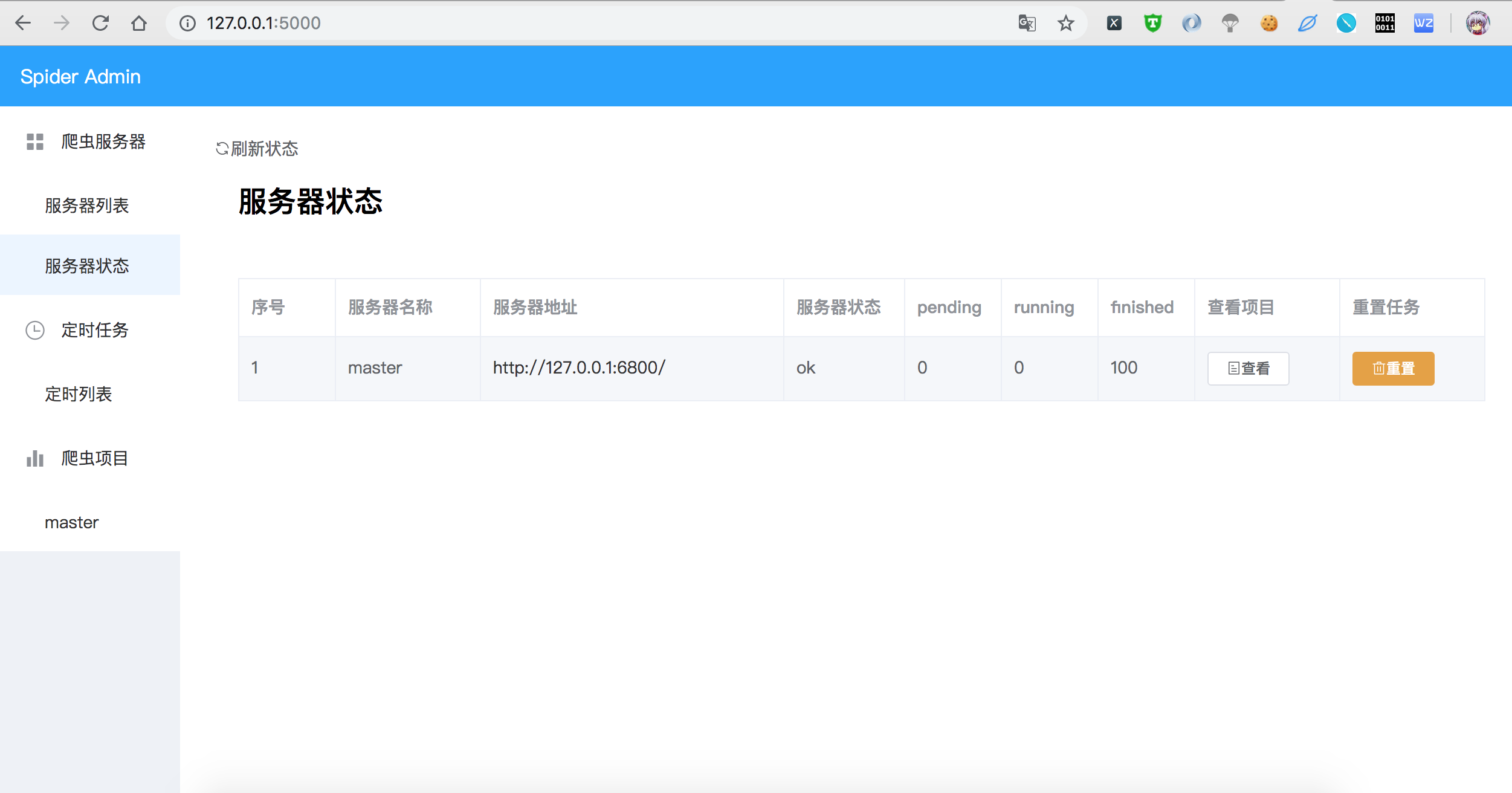
Task: Click the bookmark star in address bar
Action: click(1066, 22)
